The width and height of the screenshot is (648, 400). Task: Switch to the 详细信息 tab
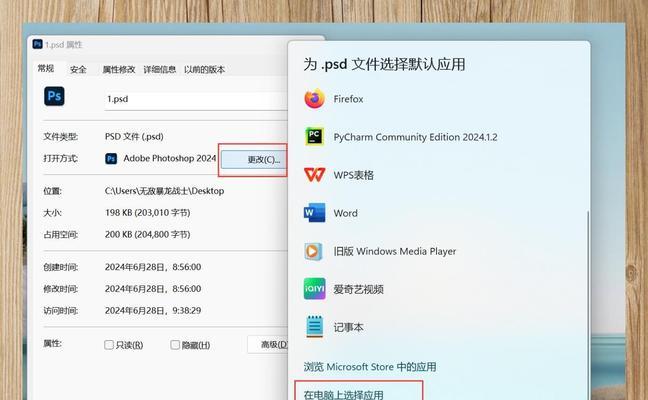(x=160, y=69)
